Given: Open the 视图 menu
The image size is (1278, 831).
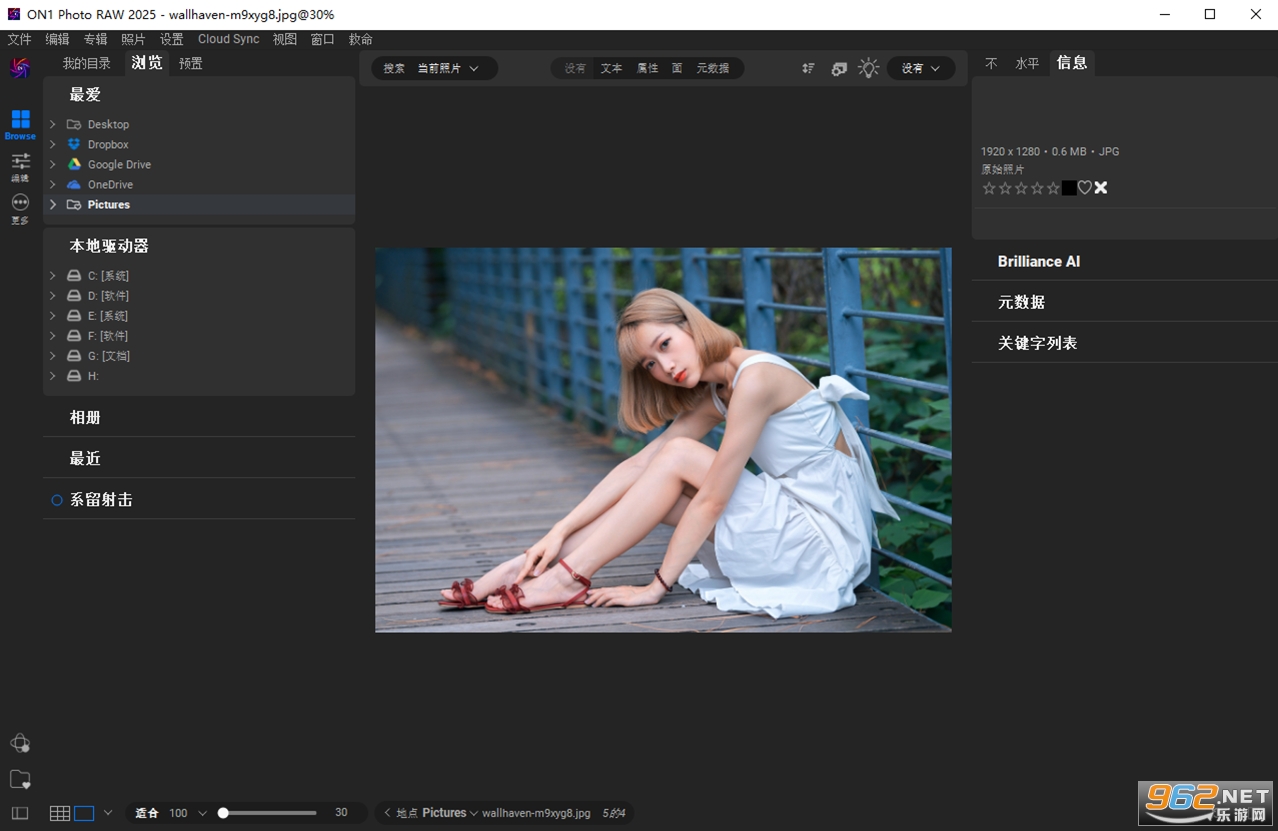Looking at the screenshot, I should coord(285,39).
